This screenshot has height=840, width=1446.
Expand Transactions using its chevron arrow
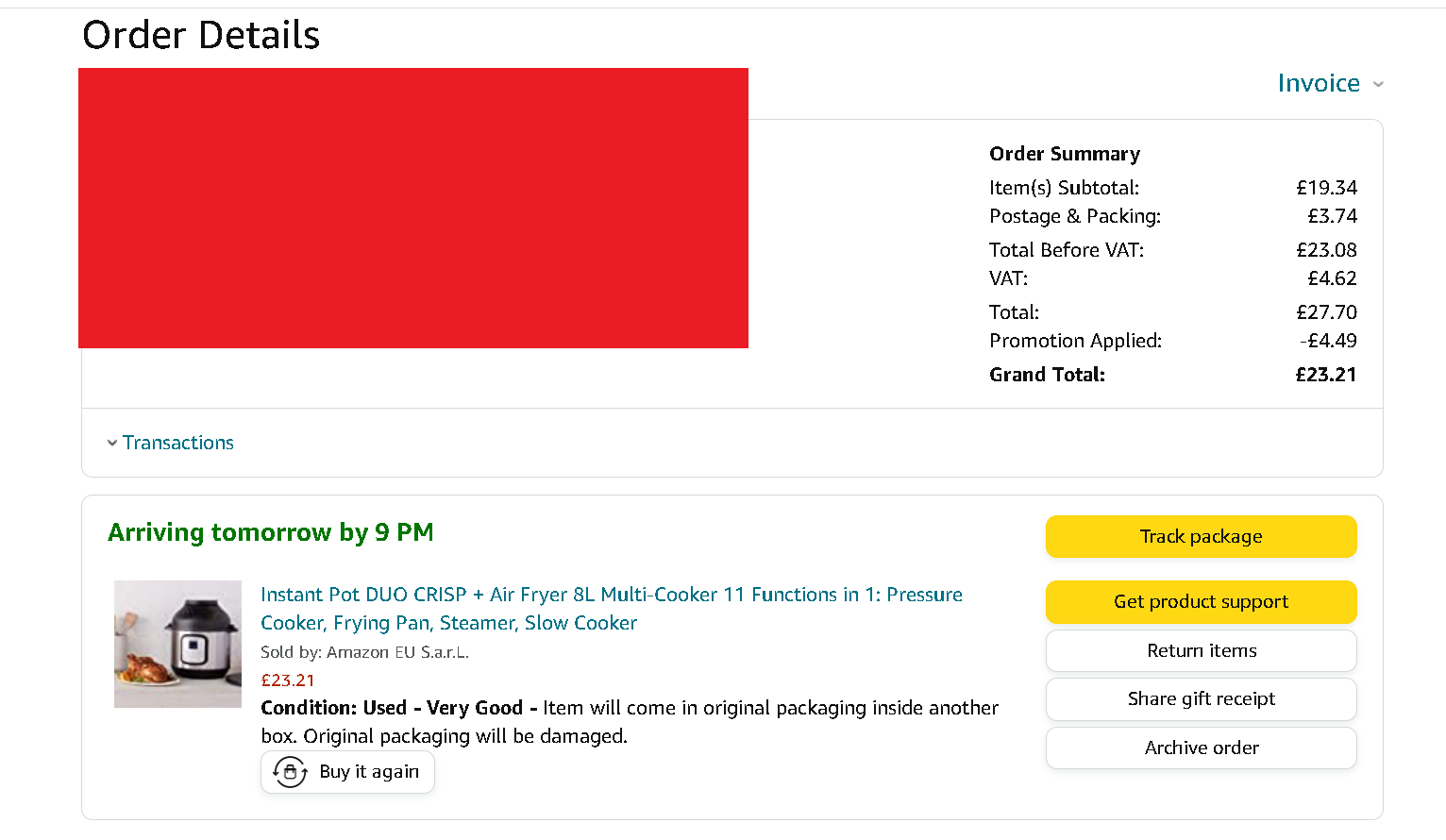point(112,443)
